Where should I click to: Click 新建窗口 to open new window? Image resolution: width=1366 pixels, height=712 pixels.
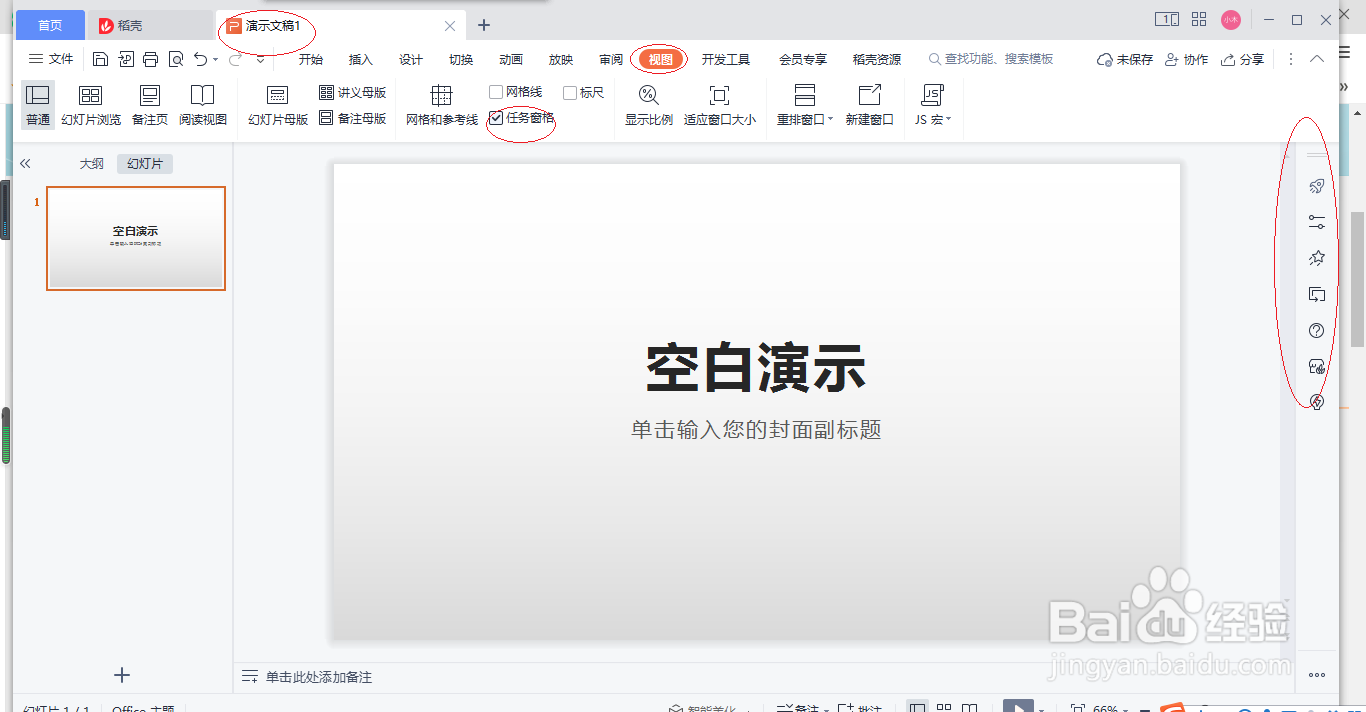pos(869,103)
